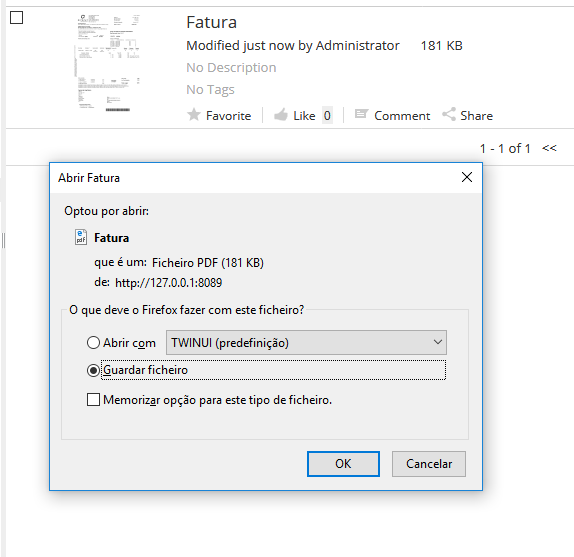
Task: Click the Favorite star icon
Action: click(194, 115)
